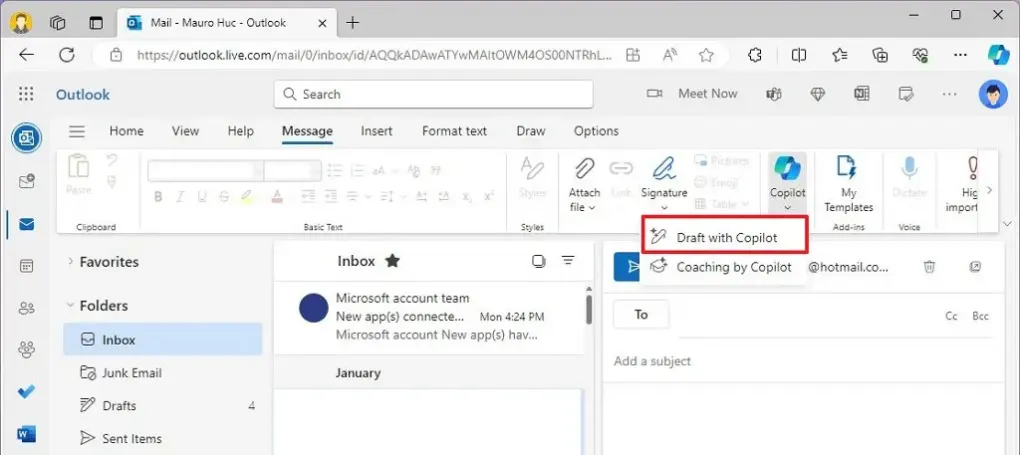This screenshot has height=455, width=1020.
Task: Collapse the Folders group
Action: pyautogui.click(x=70, y=305)
